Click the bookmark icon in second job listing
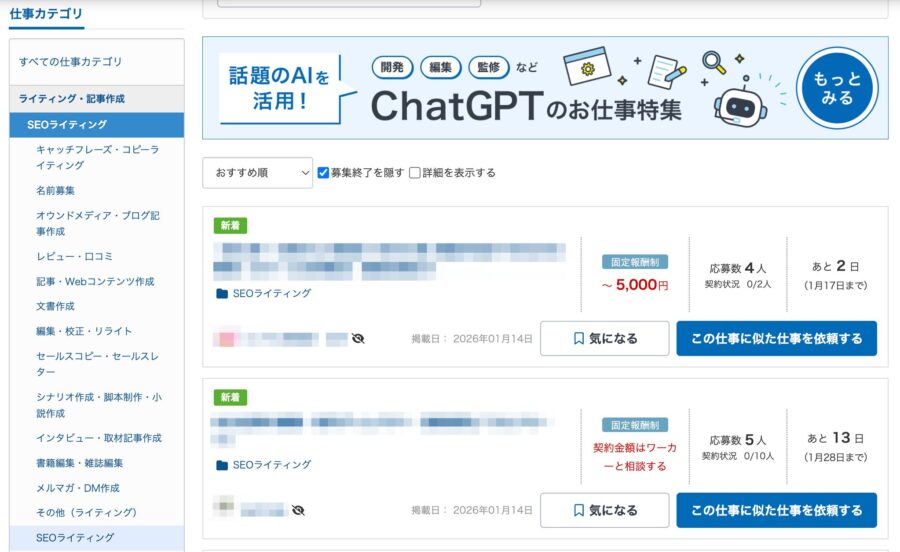900x552 pixels. tap(579, 510)
